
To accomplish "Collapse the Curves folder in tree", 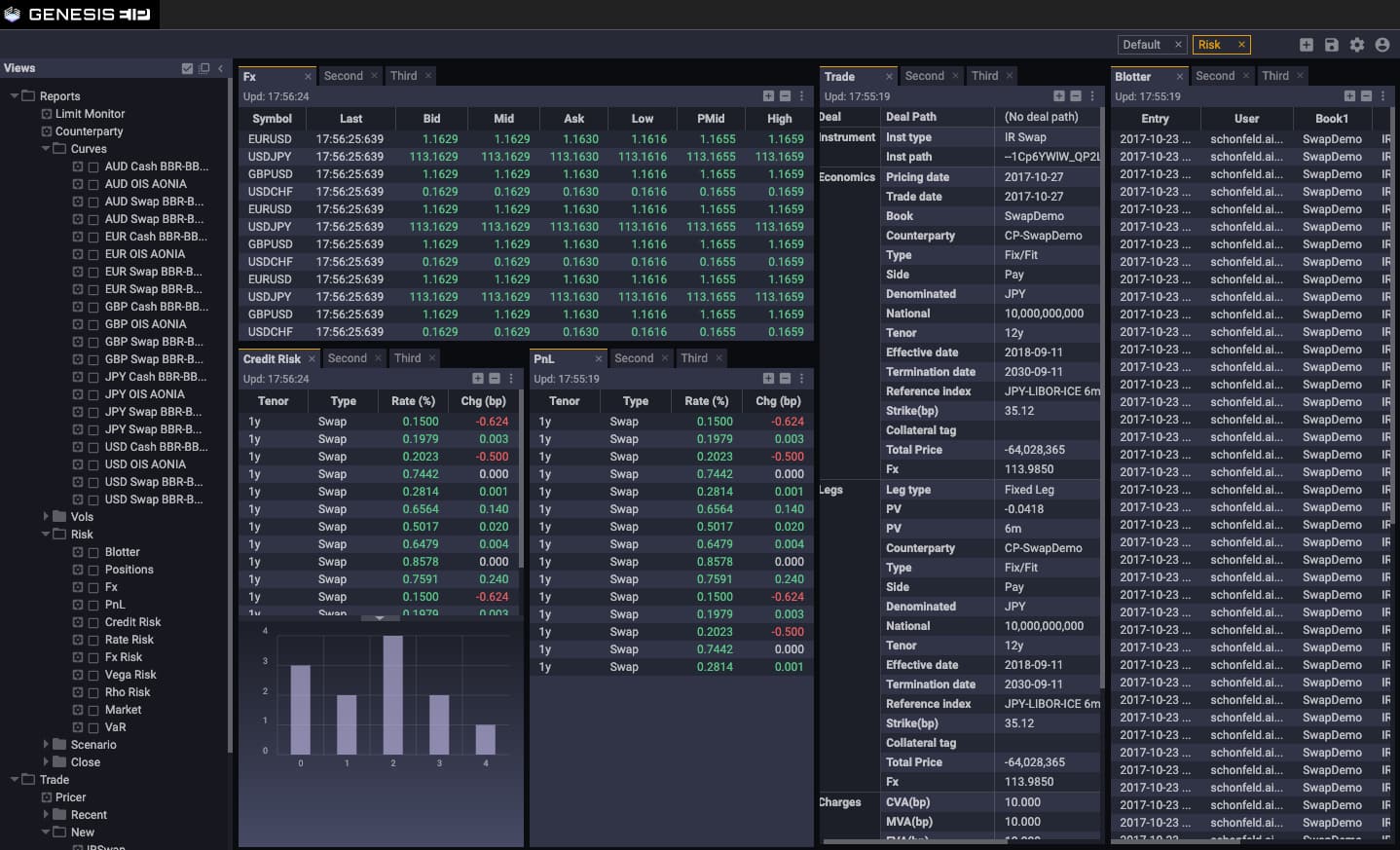I will [x=46, y=149].
